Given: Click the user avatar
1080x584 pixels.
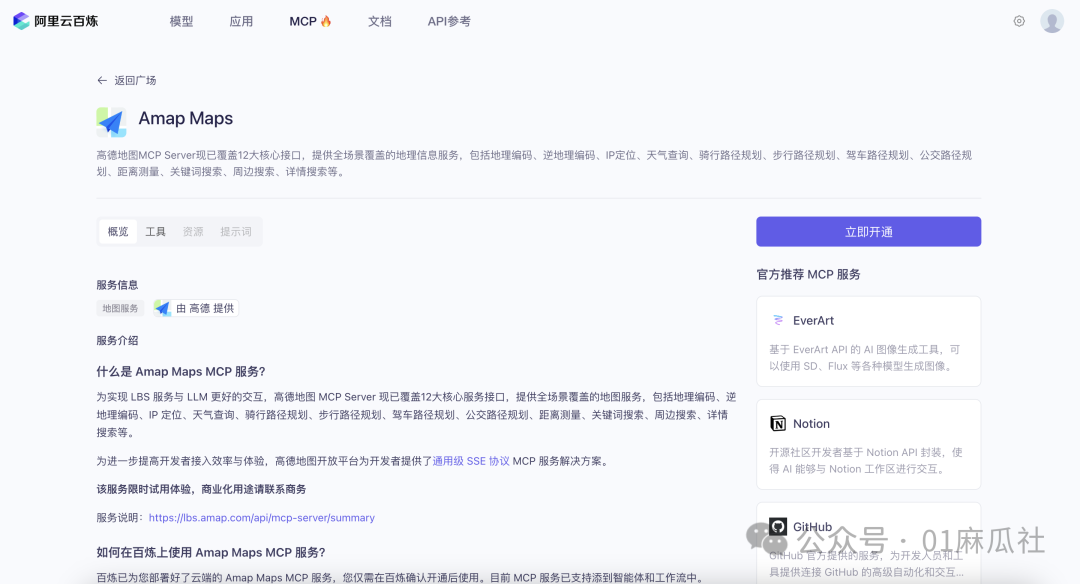Looking at the screenshot, I should click(x=1052, y=20).
